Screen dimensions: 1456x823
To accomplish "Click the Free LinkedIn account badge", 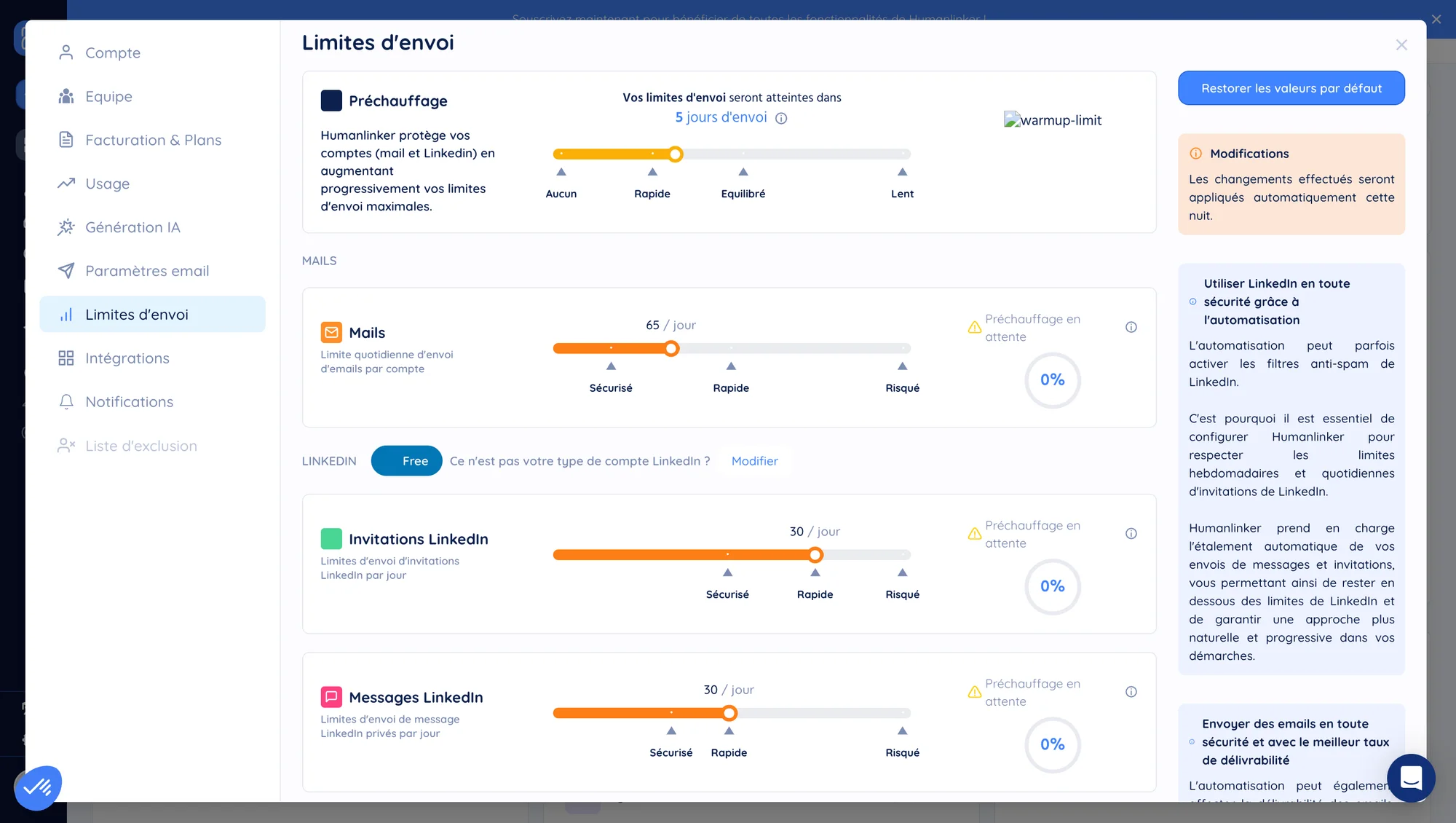I will coord(407,461).
